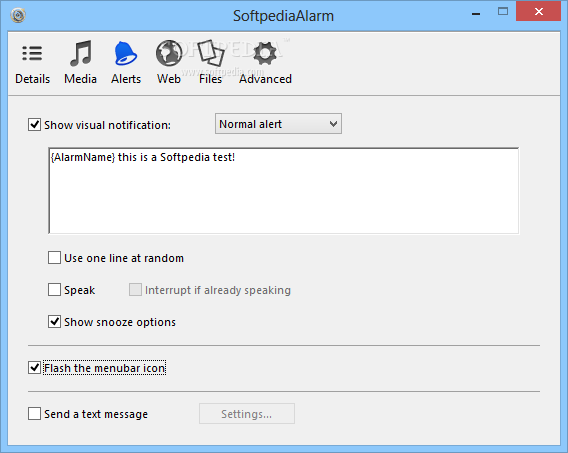Close the SoftpediaAlarm window

[539, 12]
